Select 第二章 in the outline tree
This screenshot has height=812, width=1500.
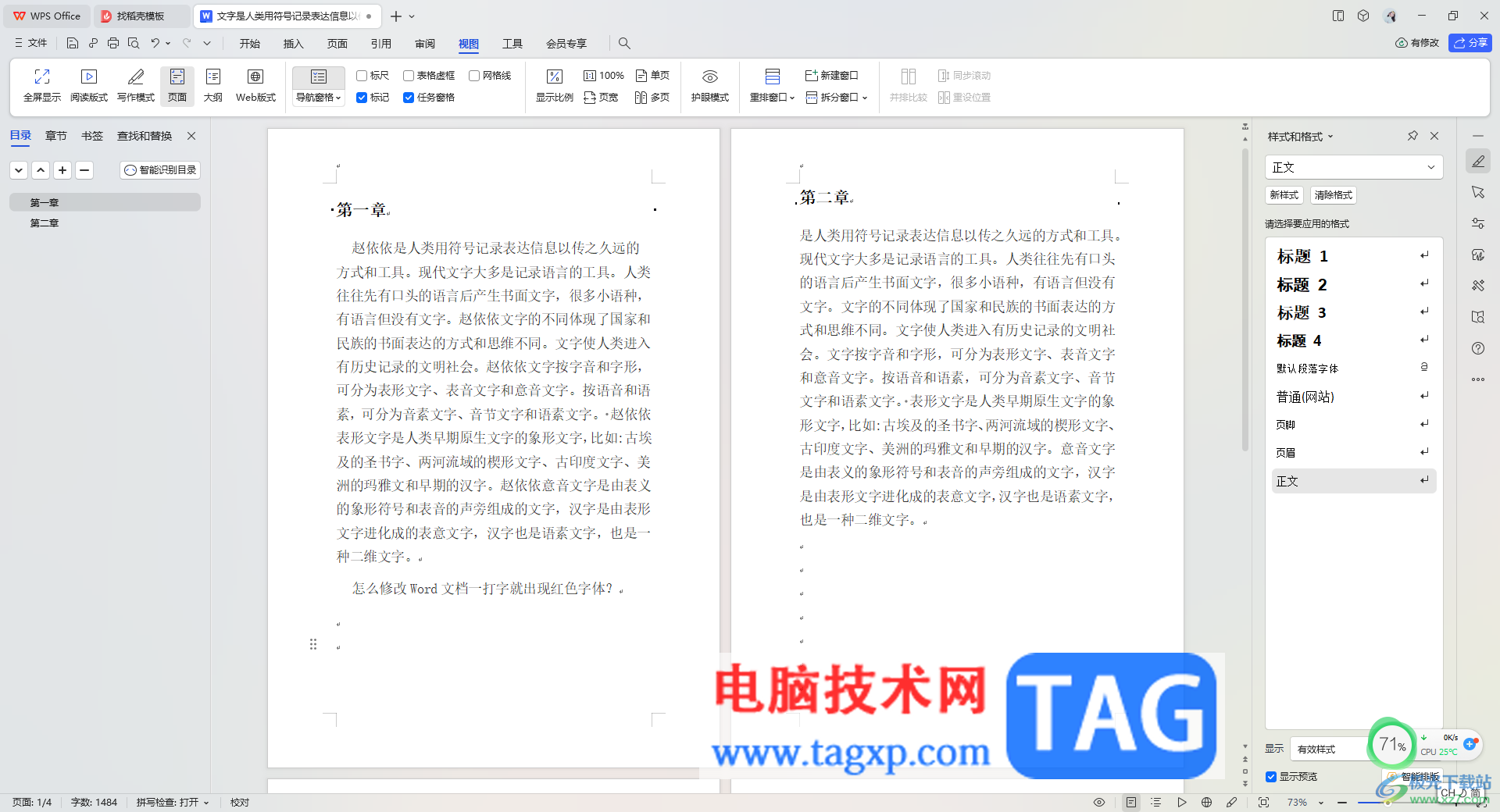(45, 223)
